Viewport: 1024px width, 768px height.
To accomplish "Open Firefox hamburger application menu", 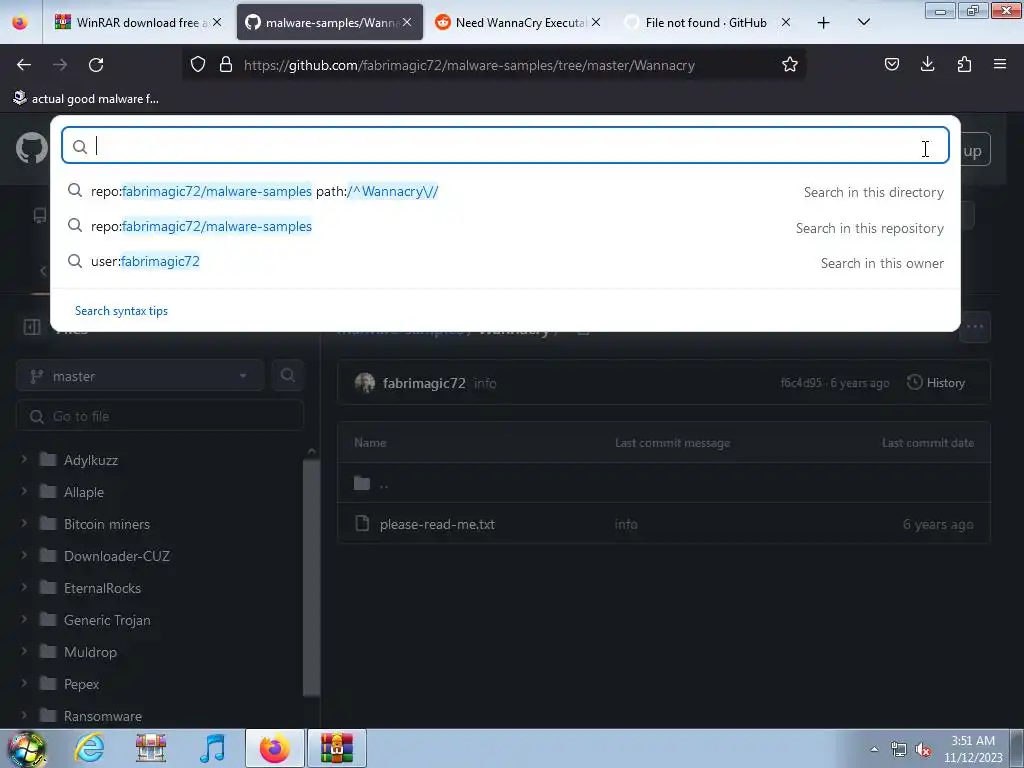I will click(x=999, y=65).
